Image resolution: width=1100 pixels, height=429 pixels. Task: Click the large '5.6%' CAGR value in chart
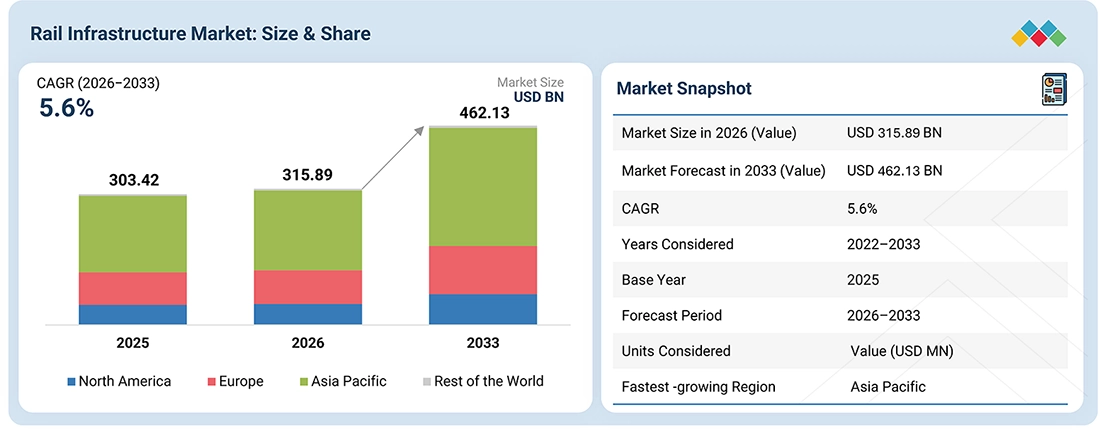coord(65,108)
